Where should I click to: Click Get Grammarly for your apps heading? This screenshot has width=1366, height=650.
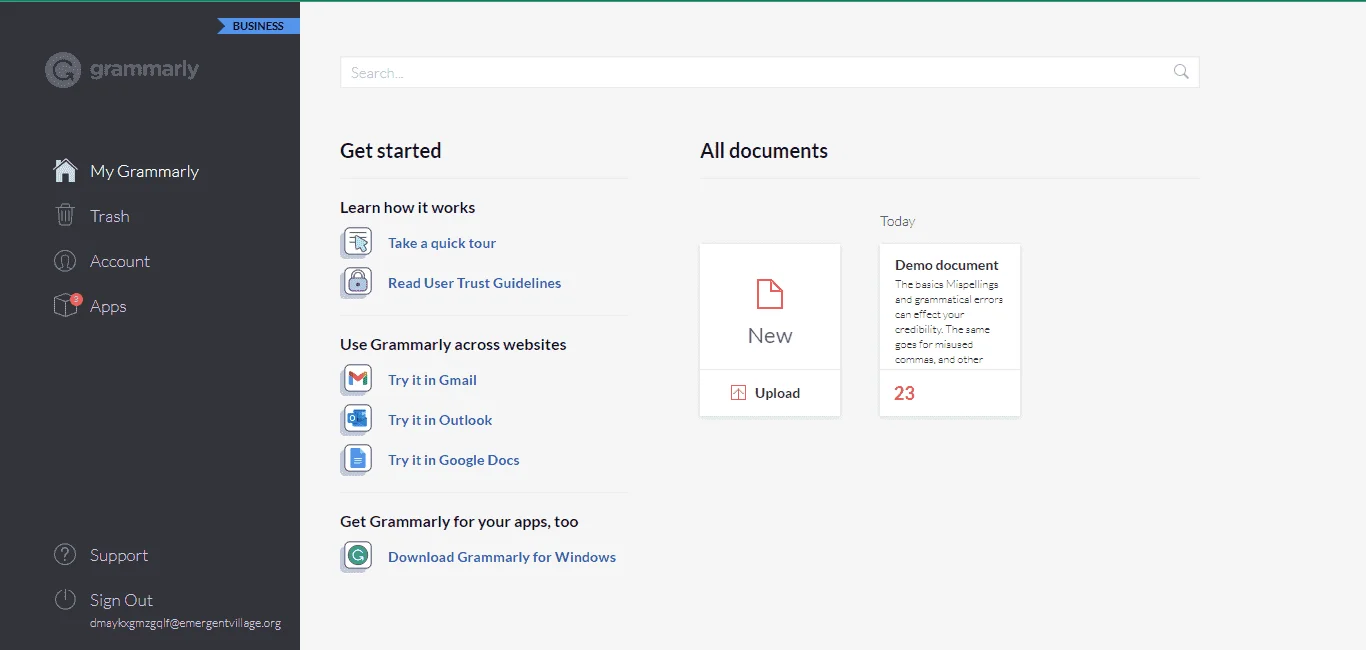point(459,521)
